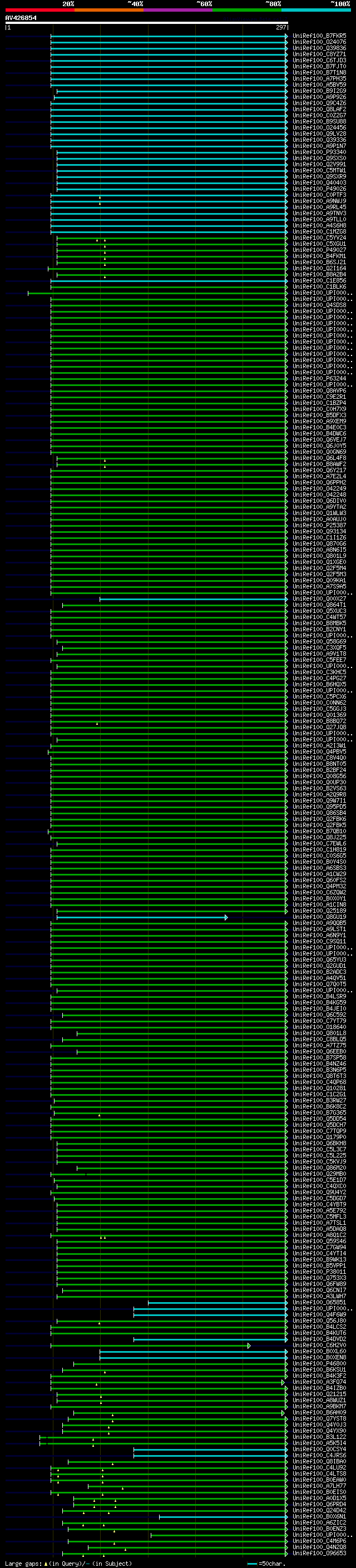Screen dimensions: 356x1568
Task: Open hit UniRef100_B7FJT0
Action: coord(319,66)
